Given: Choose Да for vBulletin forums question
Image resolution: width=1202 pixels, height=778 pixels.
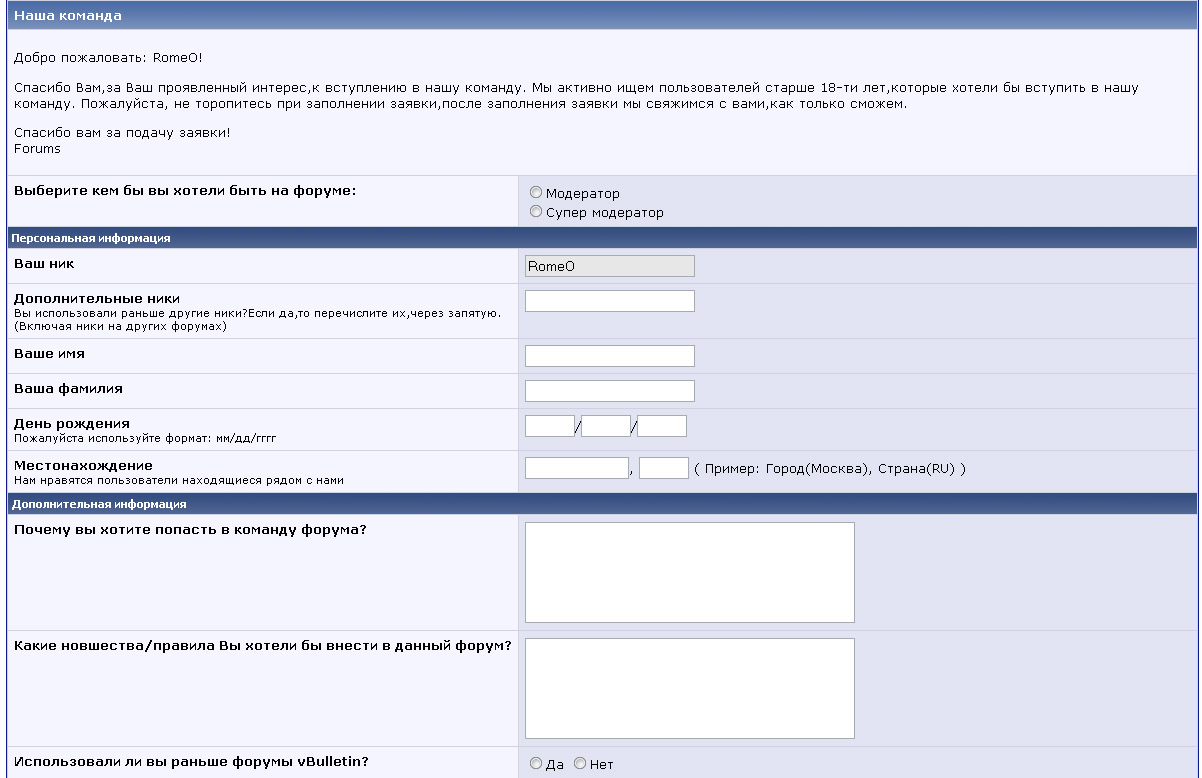Looking at the screenshot, I should 536,764.
